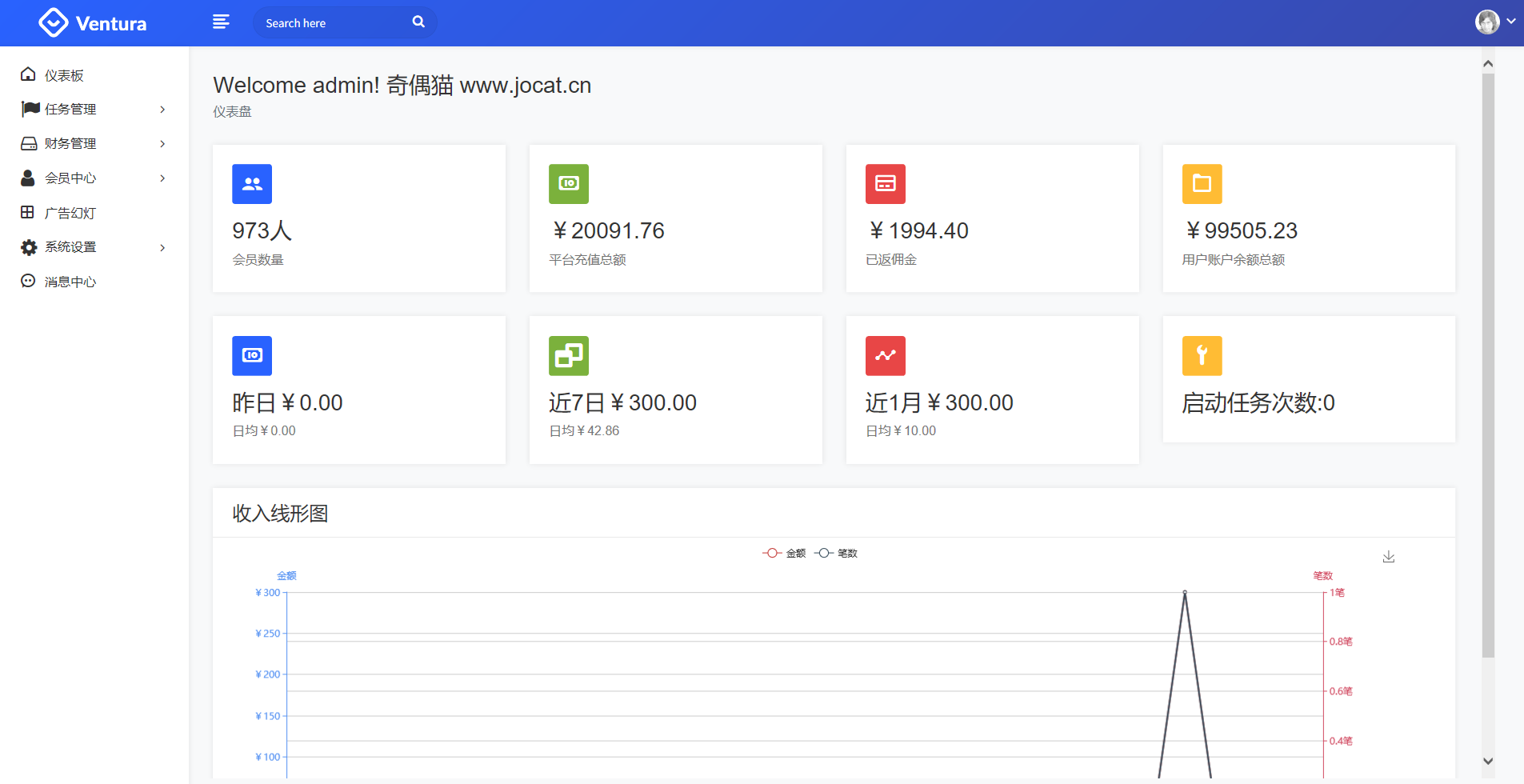
Task: Click the Ventura diamond logo icon
Action: click(54, 22)
